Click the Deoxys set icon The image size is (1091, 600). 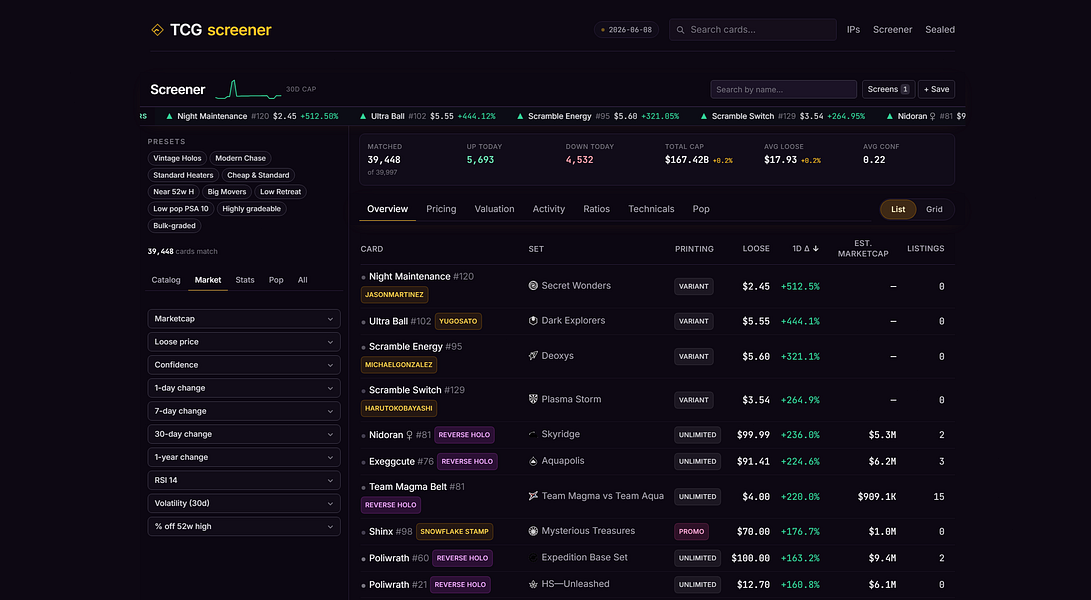533,356
